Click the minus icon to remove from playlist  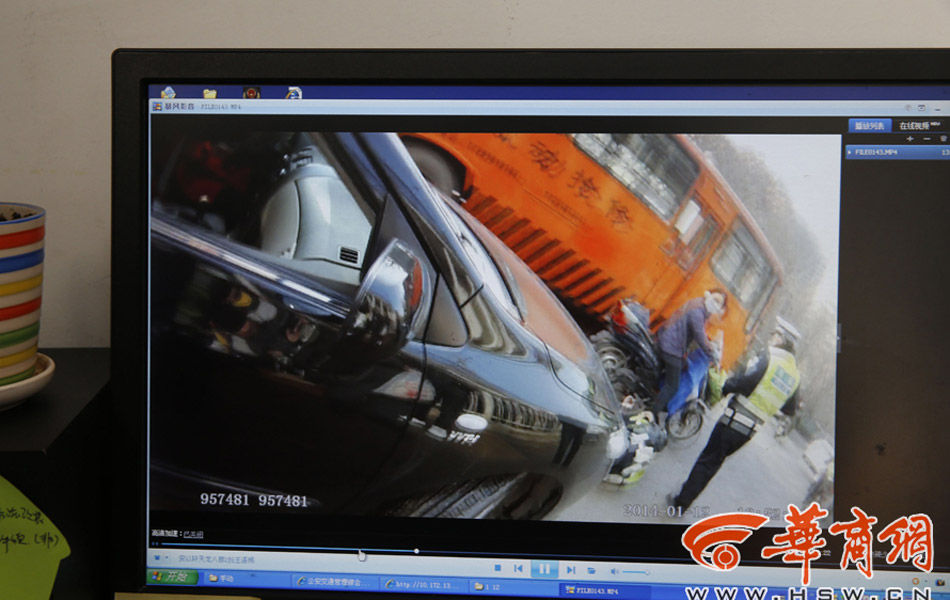(x=927, y=139)
